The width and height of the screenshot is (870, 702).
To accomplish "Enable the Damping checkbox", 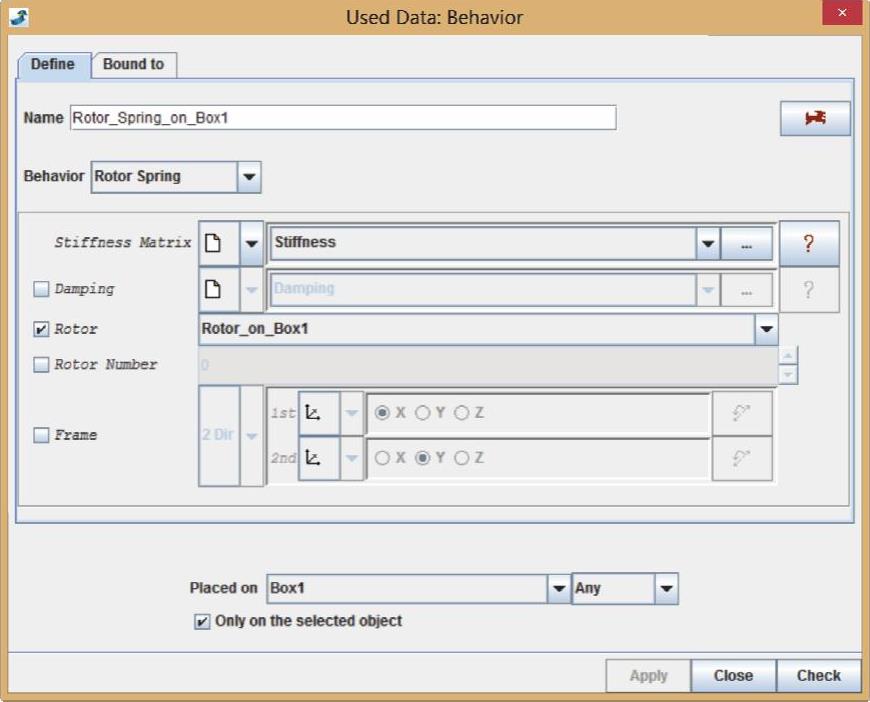I will (41, 289).
